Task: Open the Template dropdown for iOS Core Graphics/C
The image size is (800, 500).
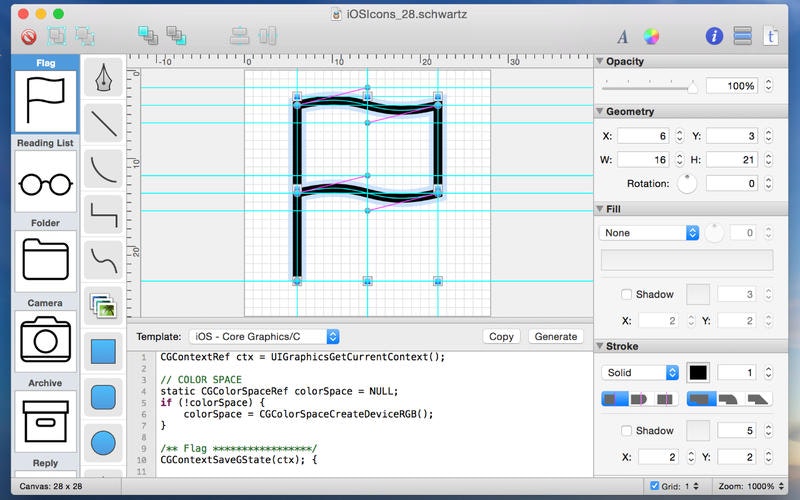Action: [264, 336]
